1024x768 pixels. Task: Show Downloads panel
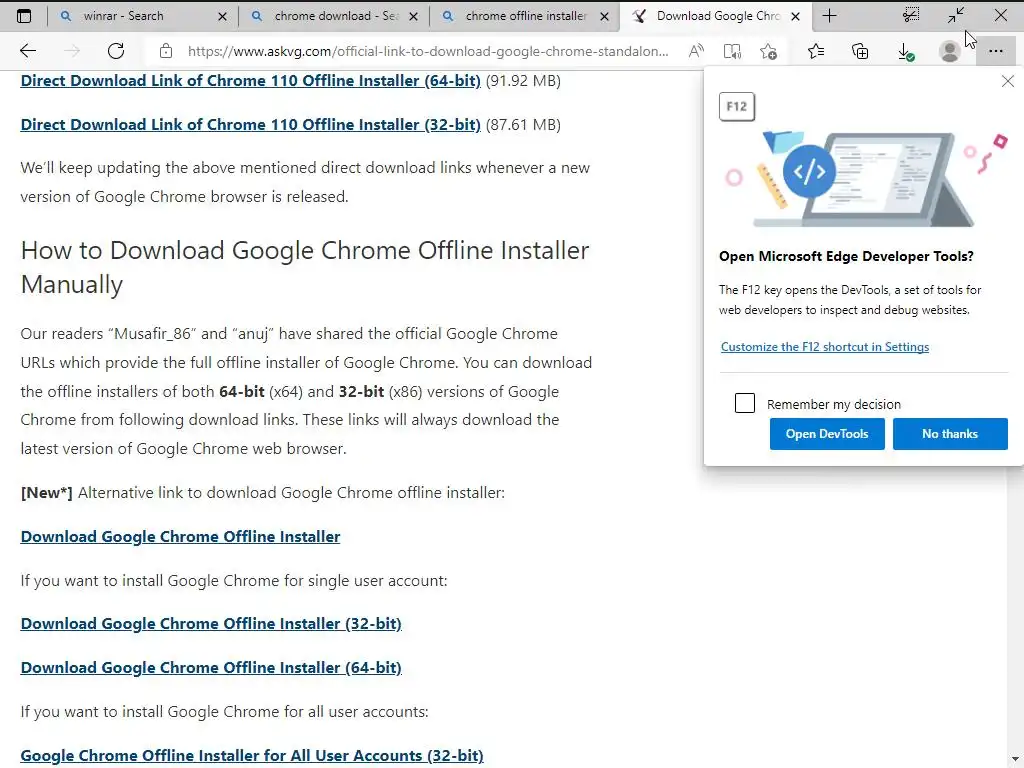(x=905, y=52)
